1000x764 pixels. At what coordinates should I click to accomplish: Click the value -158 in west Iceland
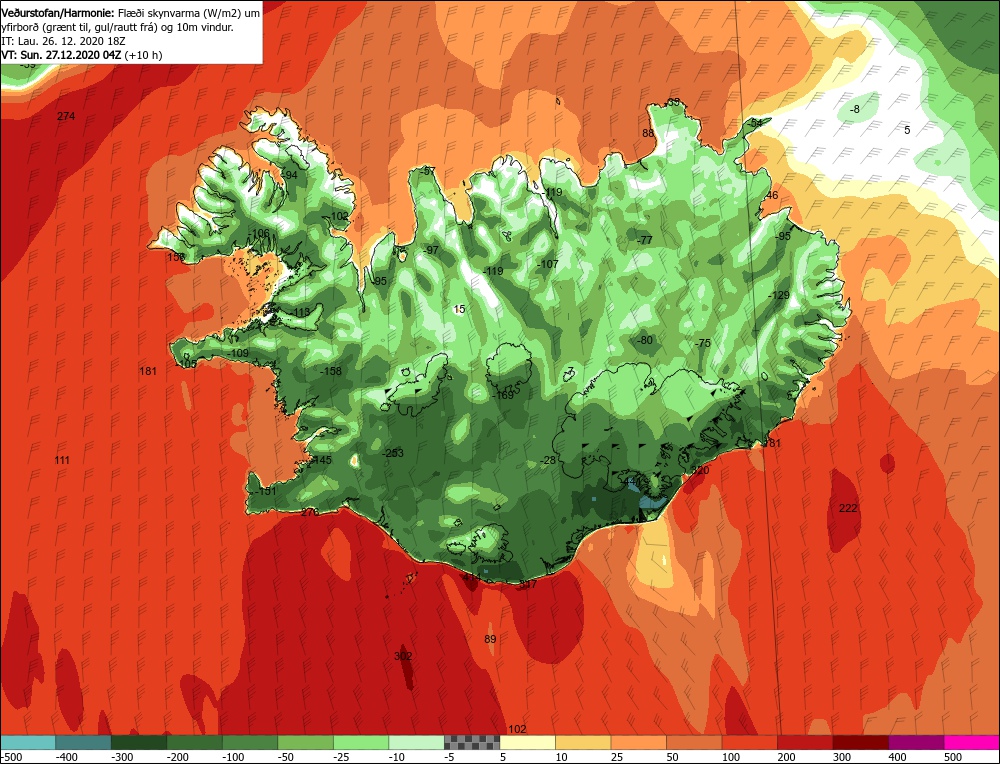[330, 371]
